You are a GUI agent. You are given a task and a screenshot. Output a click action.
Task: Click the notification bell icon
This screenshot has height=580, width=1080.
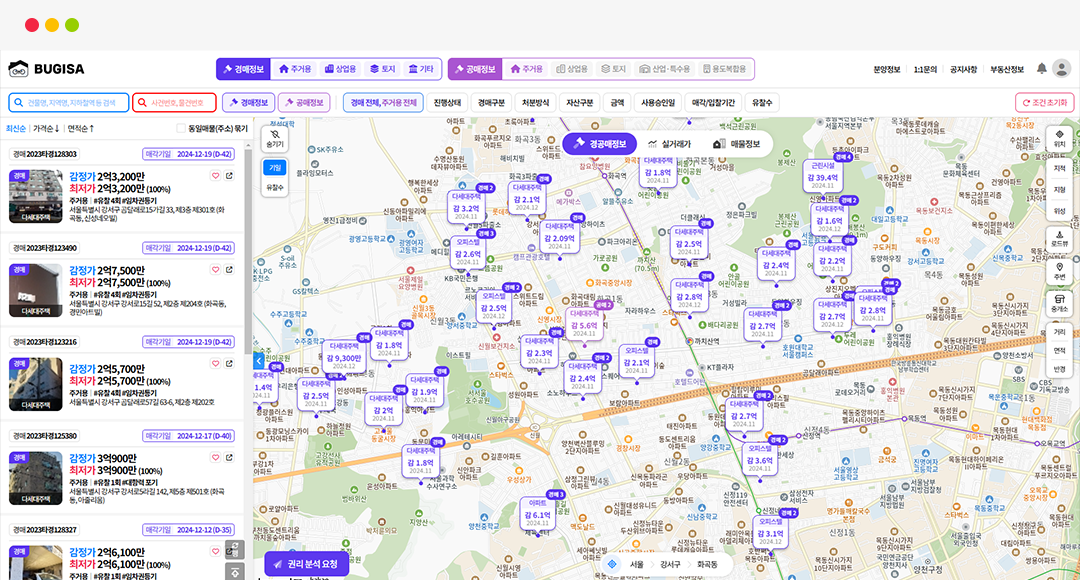coord(1041,68)
